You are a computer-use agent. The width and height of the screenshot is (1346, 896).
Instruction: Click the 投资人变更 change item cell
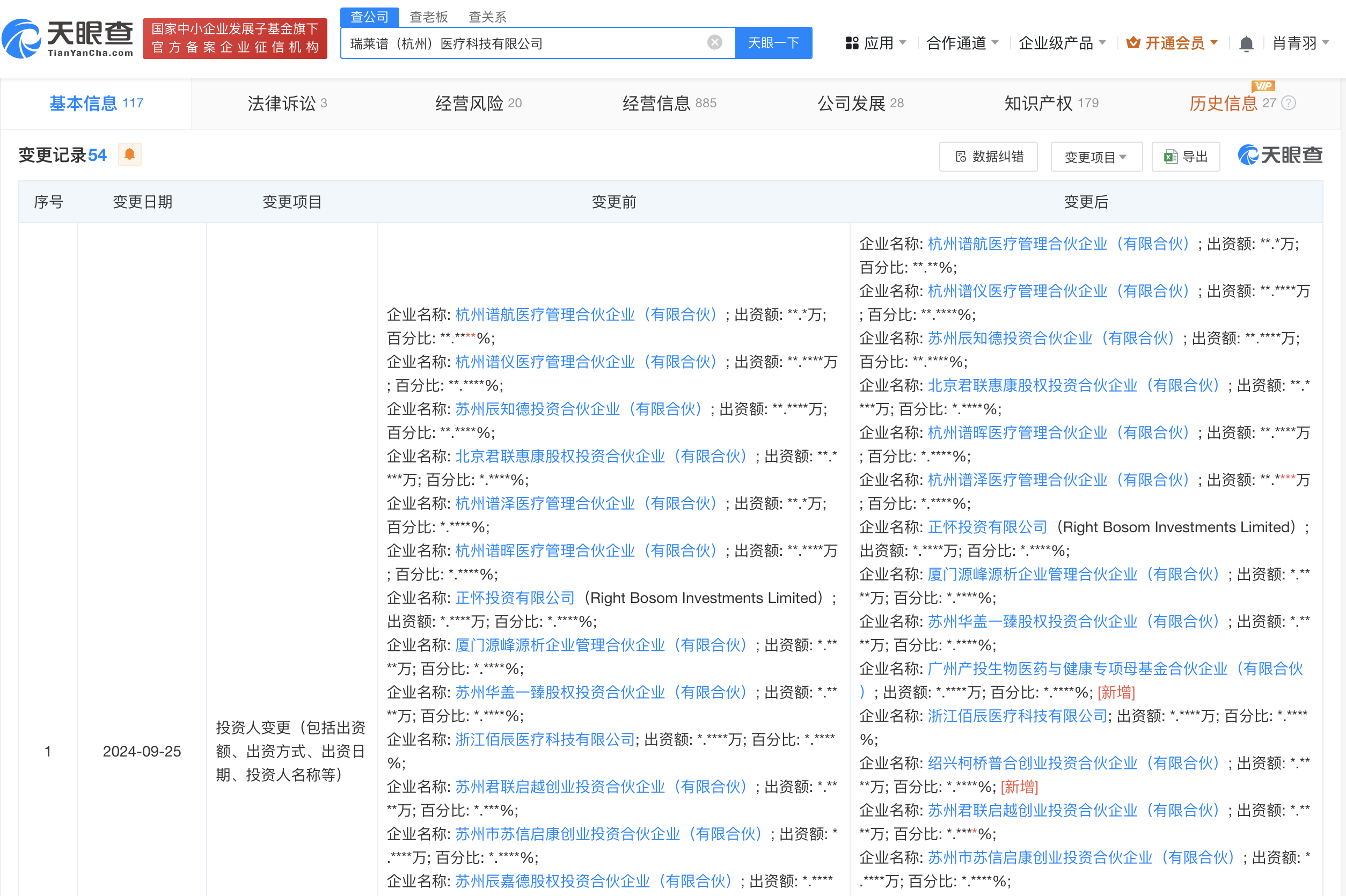[291, 752]
